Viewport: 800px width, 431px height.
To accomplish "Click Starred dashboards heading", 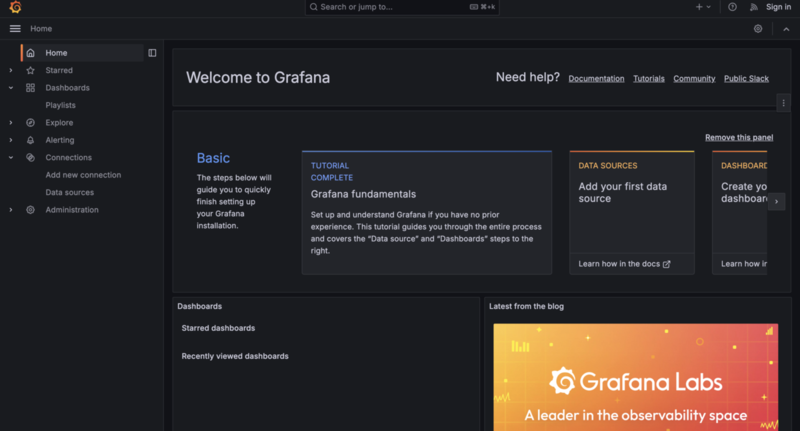I will pyautogui.click(x=218, y=328).
